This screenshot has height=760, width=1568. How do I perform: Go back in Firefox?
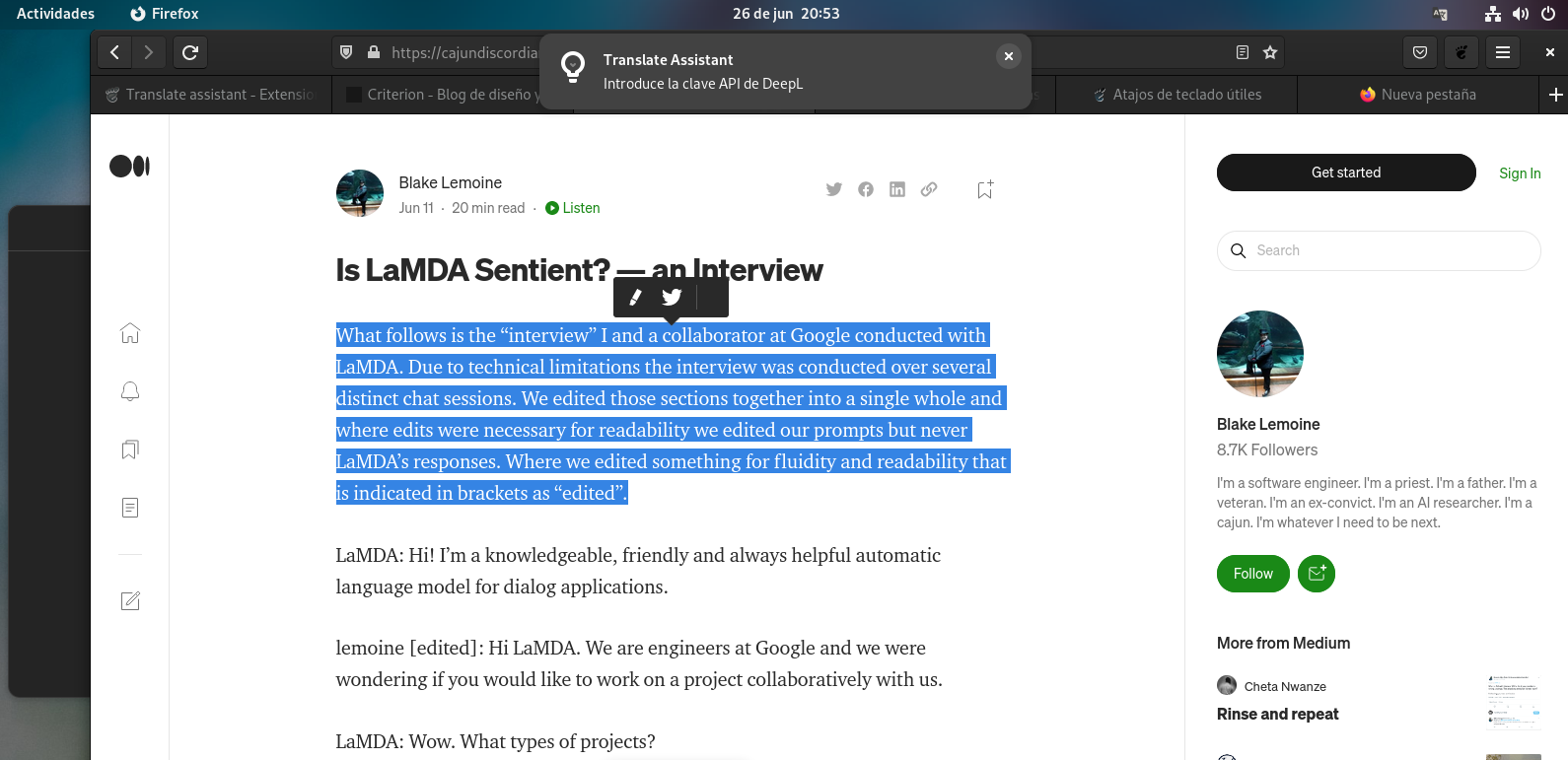pos(114,52)
